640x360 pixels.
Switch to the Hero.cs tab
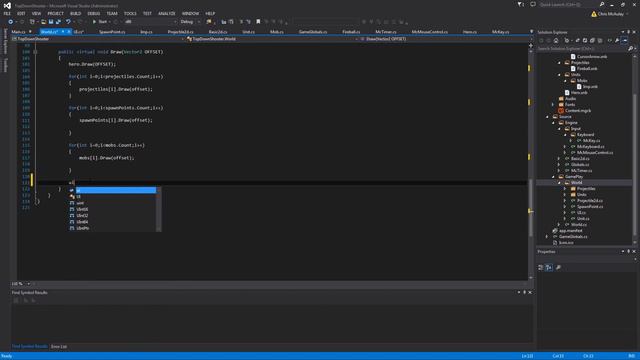coord(469,32)
